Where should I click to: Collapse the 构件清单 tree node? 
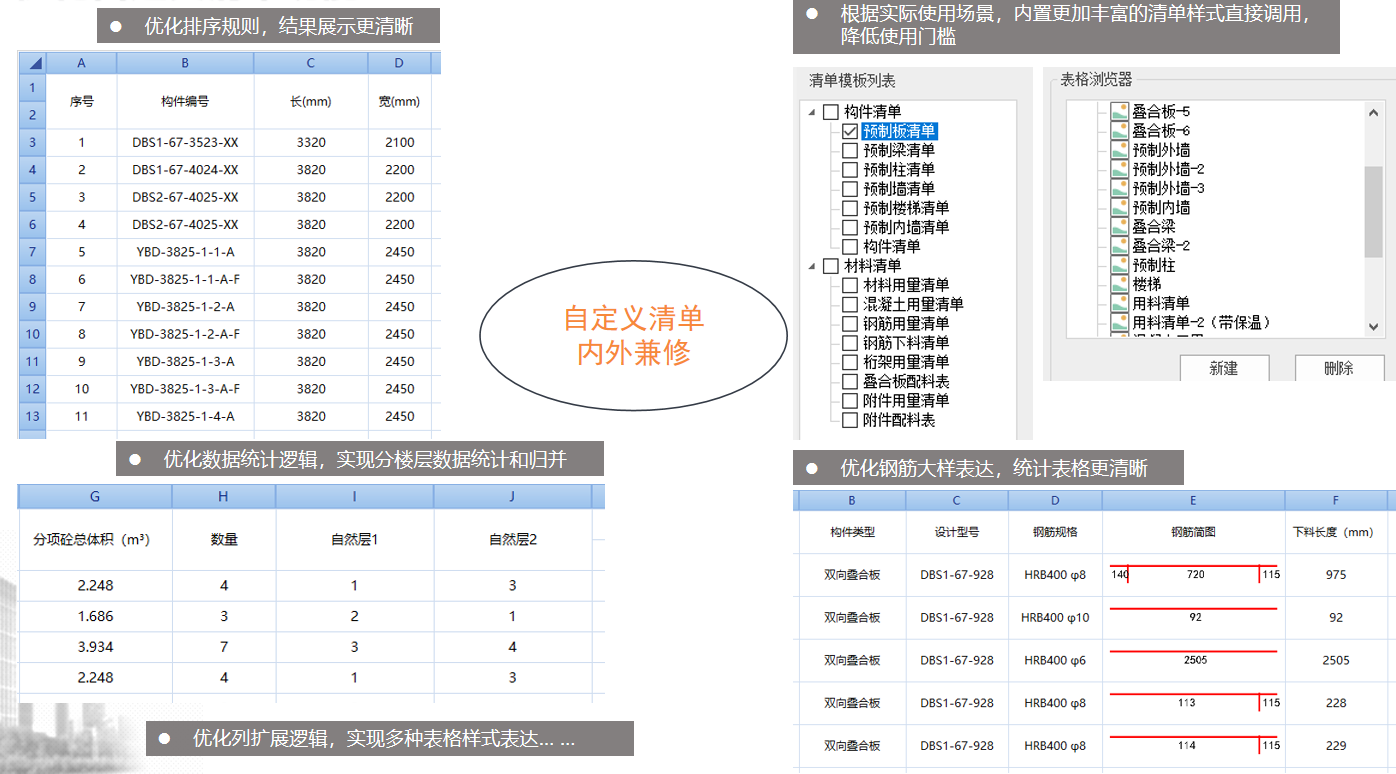[811, 112]
